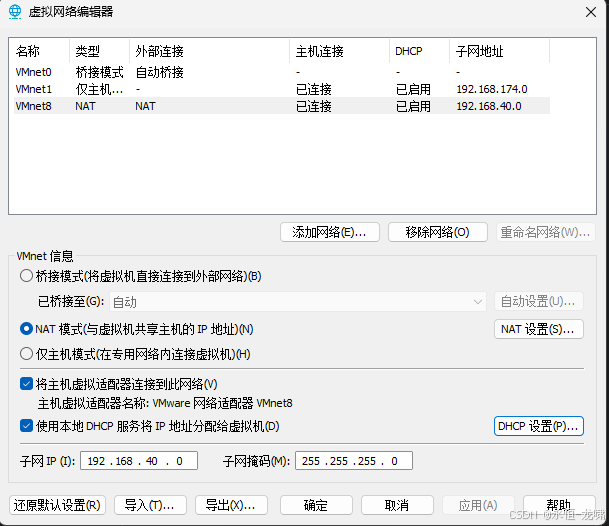Click the 名称 column header
Image resolution: width=609 pixels, height=526 pixels.
click(41, 51)
